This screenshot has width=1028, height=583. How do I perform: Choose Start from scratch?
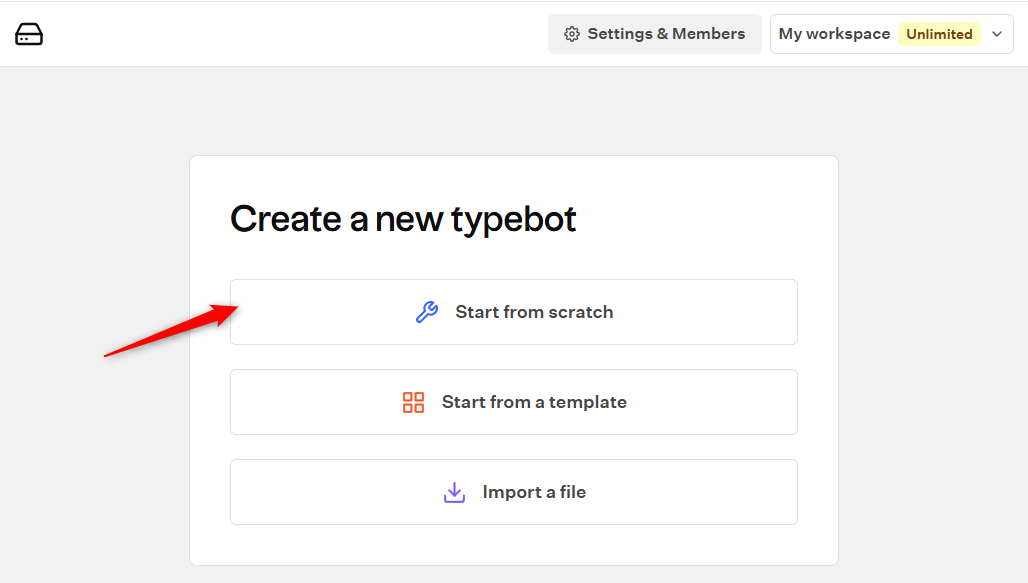[514, 312]
